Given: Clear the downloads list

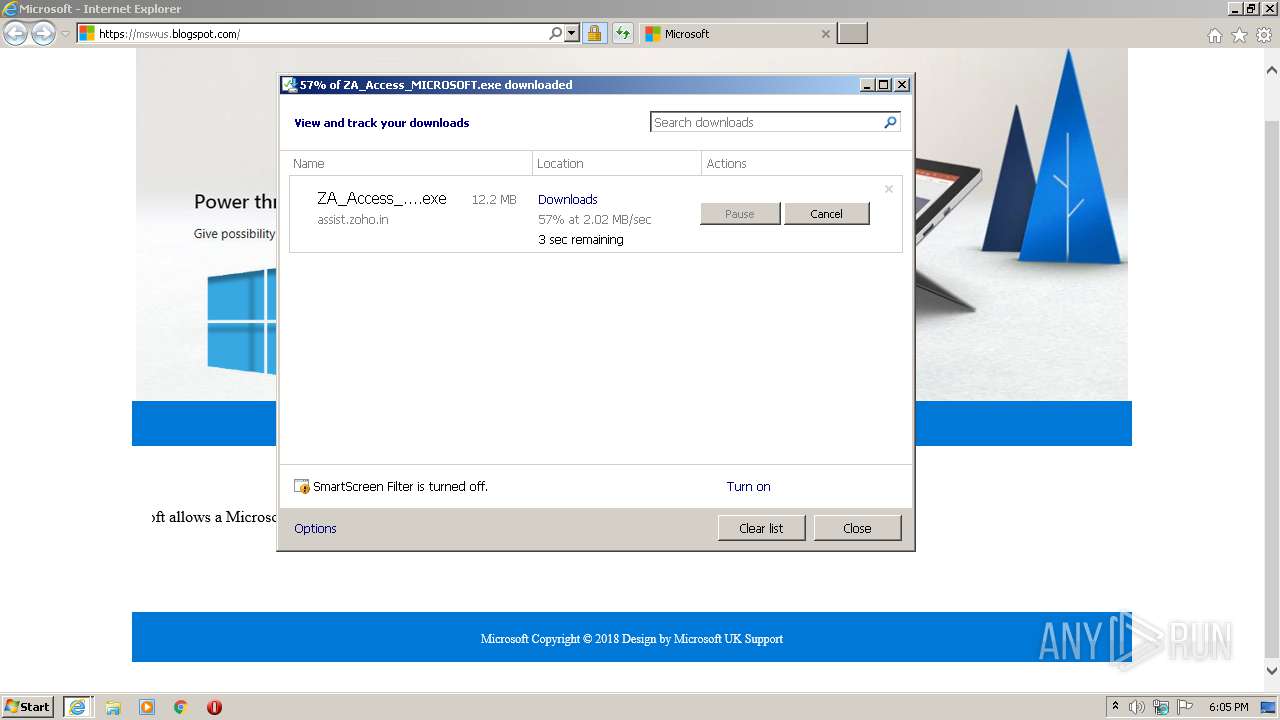Looking at the screenshot, I should [761, 528].
